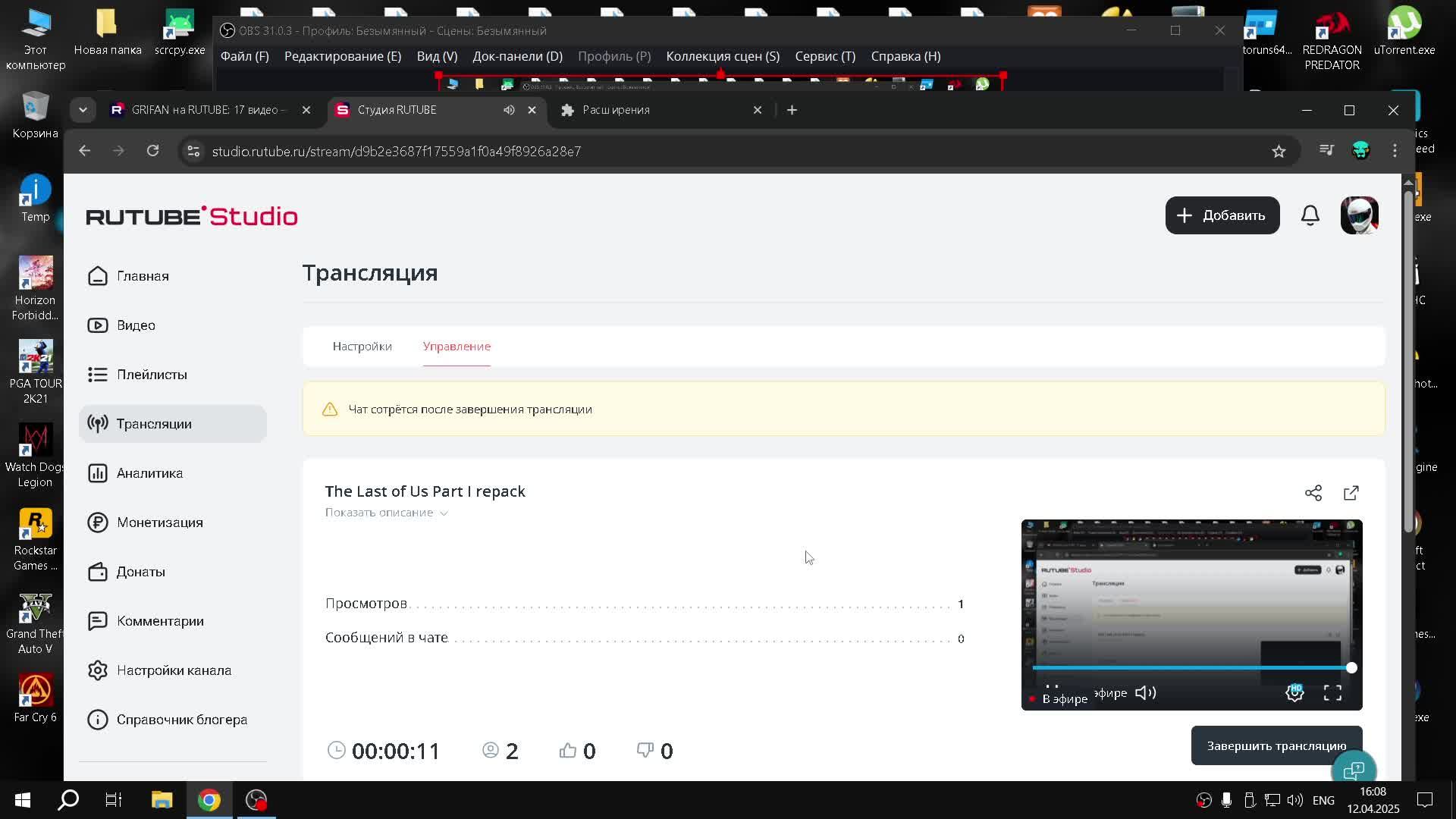Open the Chrome profile icon
The width and height of the screenshot is (1456, 819).
tap(1361, 151)
